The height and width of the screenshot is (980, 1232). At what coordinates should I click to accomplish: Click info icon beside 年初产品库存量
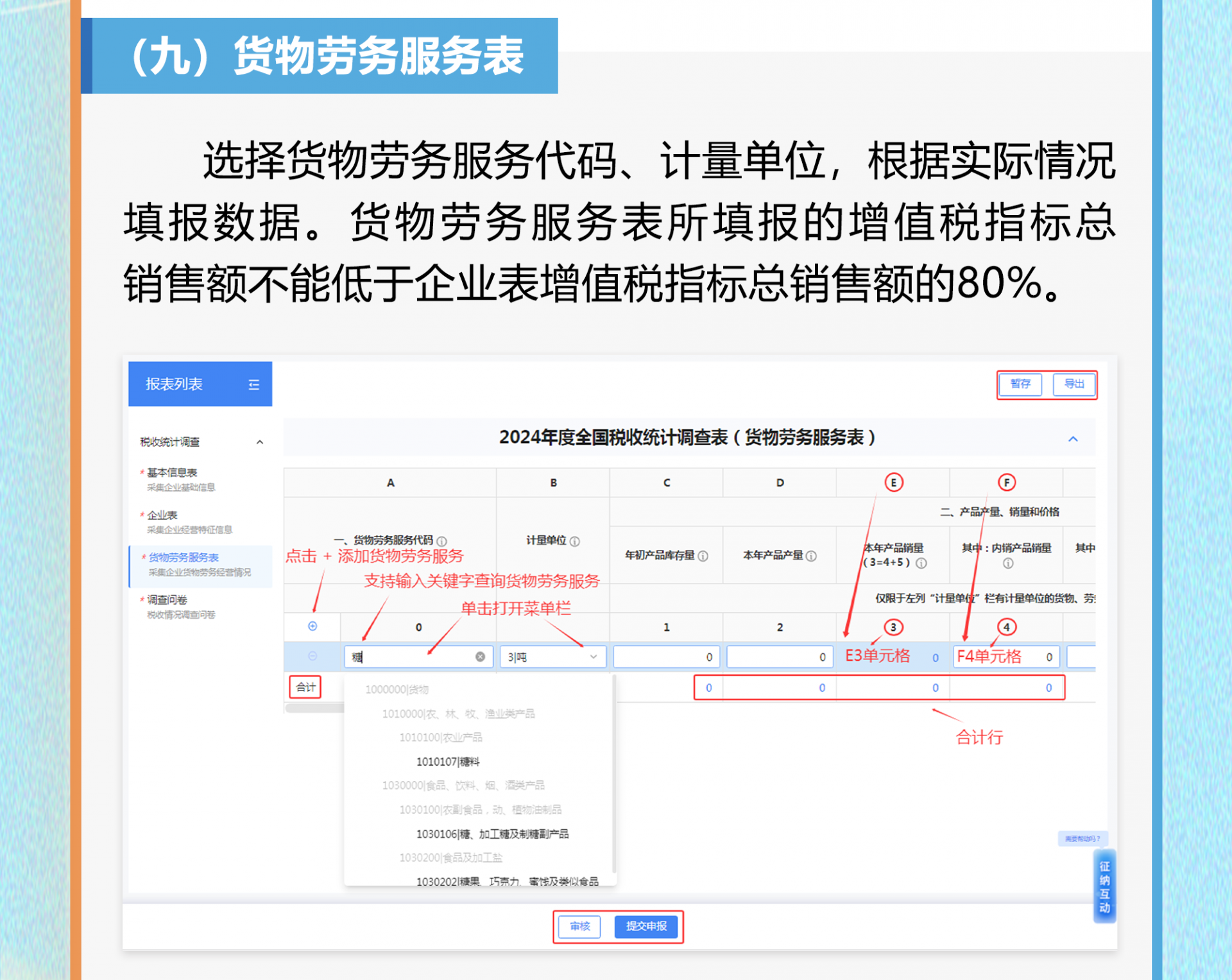tap(703, 556)
